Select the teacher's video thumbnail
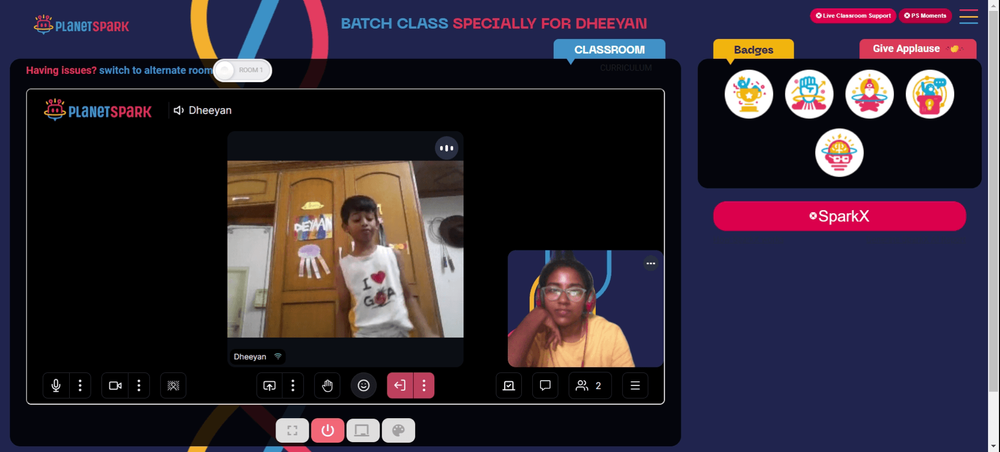The height and width of the screenshot is (452, 1000). 585,309
